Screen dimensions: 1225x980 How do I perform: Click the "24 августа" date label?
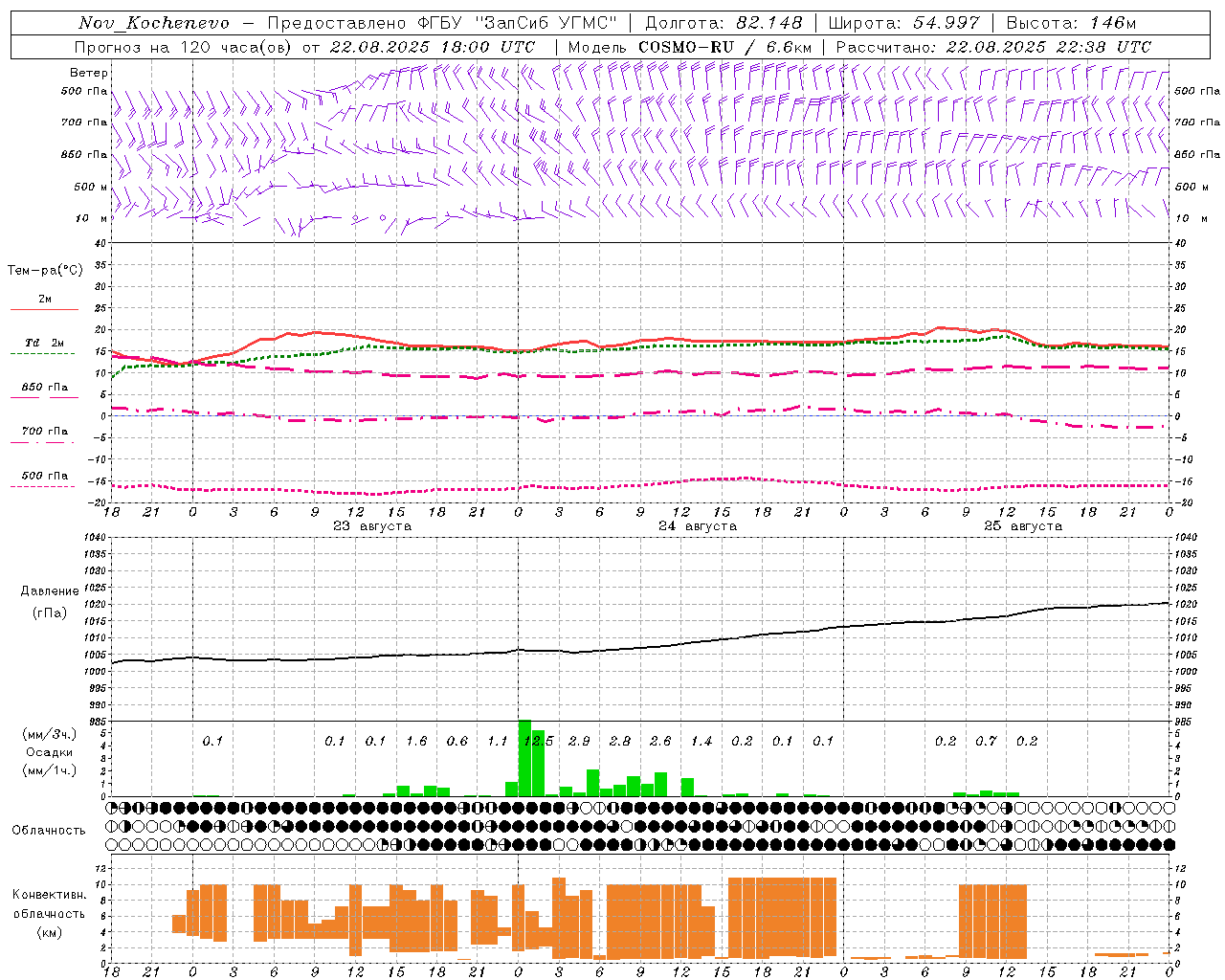point(698,526)
